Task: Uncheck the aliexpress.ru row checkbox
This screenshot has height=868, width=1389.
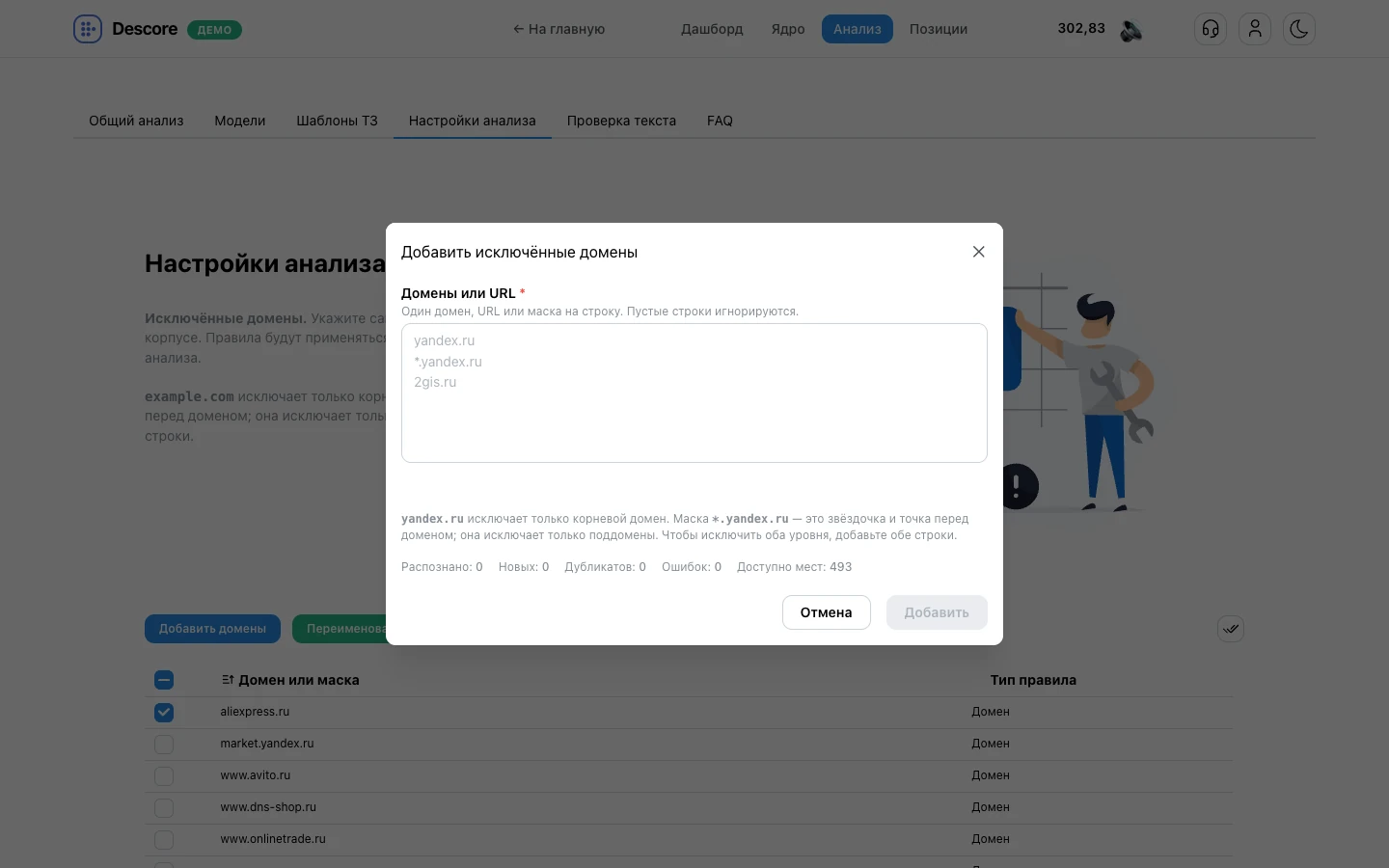Action: click(164, 712)
